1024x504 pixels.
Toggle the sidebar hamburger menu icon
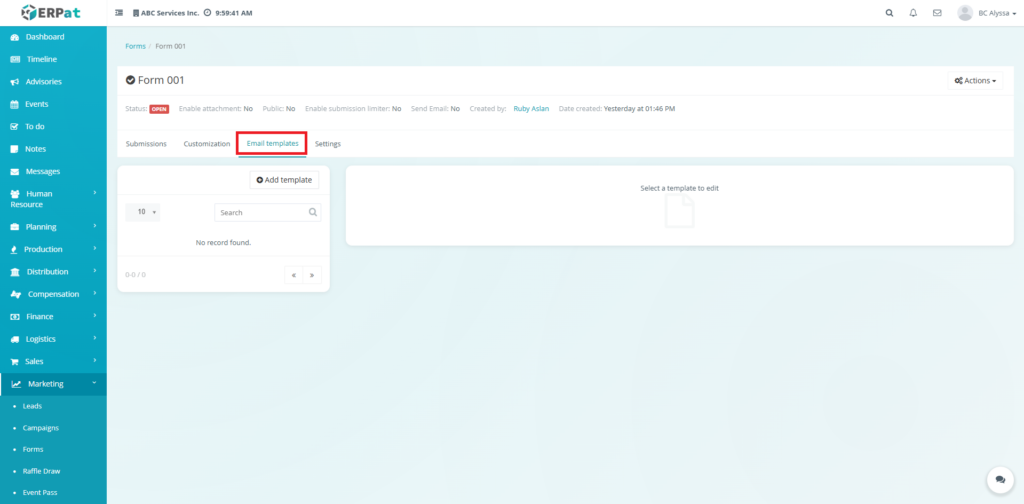coord(120,13)
